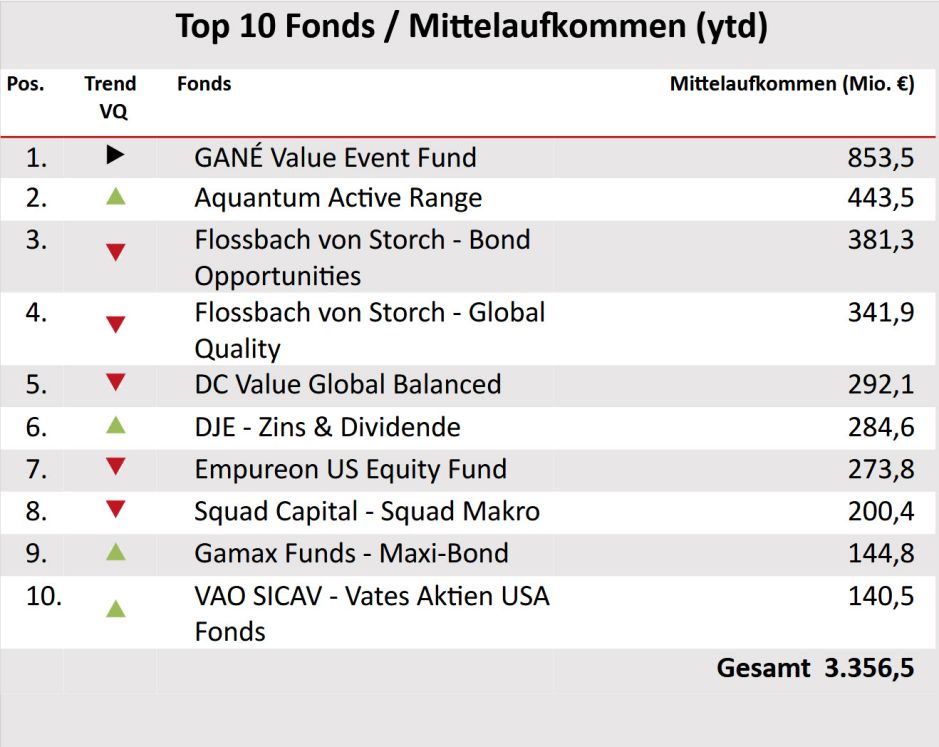939x747 pixels.
Task: Click green up arrow for VAO SICAV Vates fund
Action: click(116, 608)
